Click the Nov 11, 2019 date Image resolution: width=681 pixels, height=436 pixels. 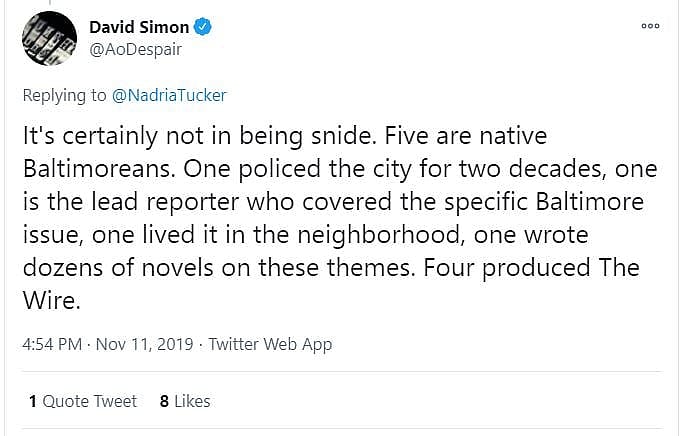coord(149,344)
